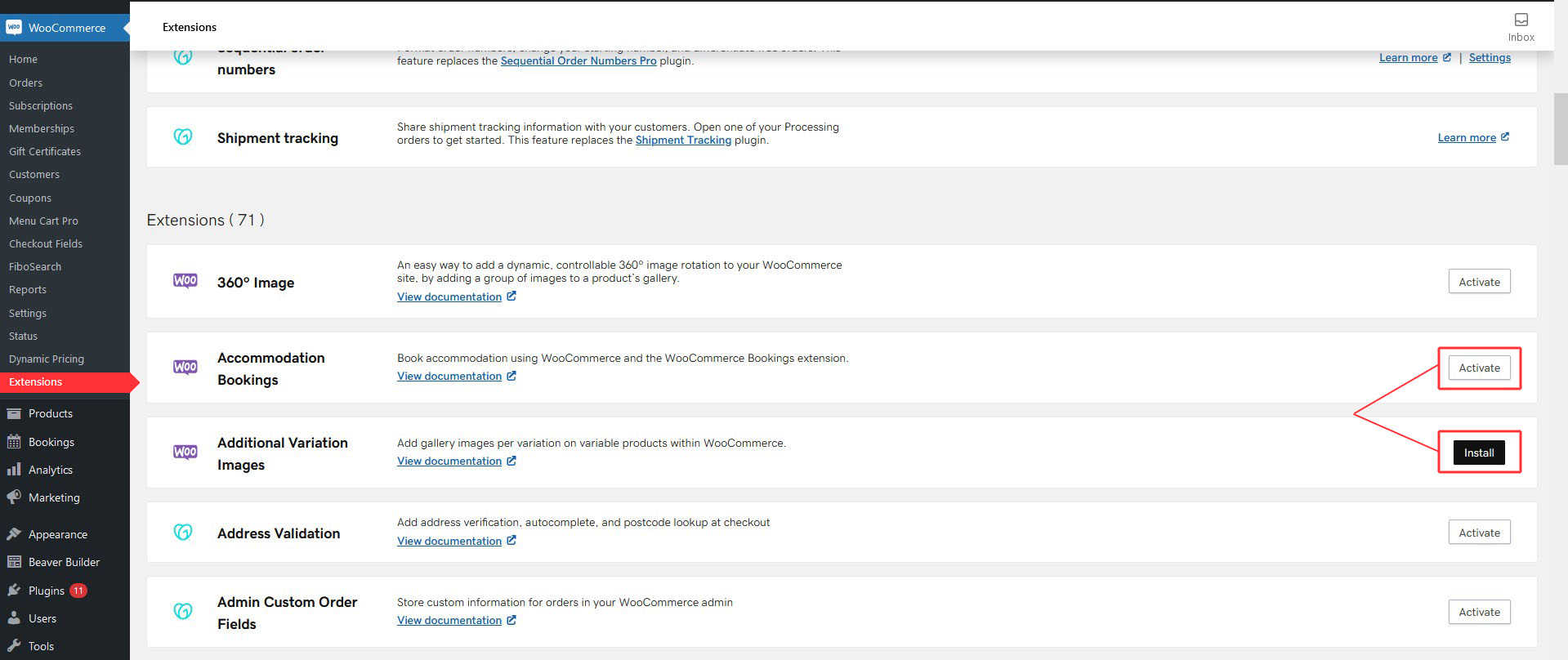View documentation for Address Validation
This screenshot has width=1568, height=660.
coord(449,541)
